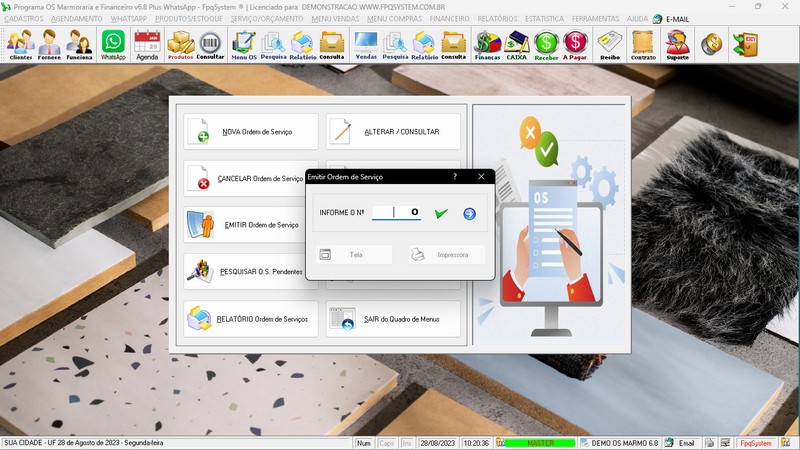Click RELATÓRIO Ordem de Serviços button
Viewport: 800px width, 450px height.
[x=251, y=320]
